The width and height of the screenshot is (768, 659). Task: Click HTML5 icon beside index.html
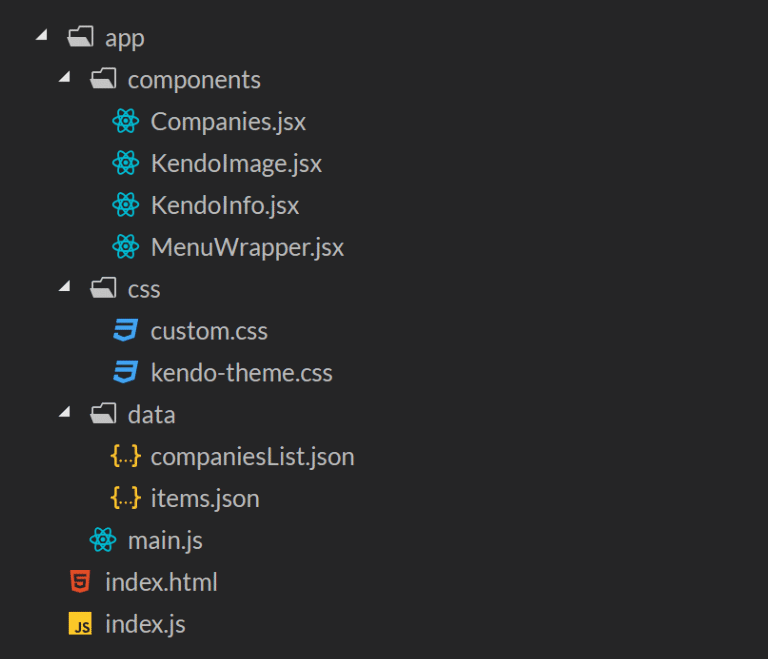coord(80,582)
